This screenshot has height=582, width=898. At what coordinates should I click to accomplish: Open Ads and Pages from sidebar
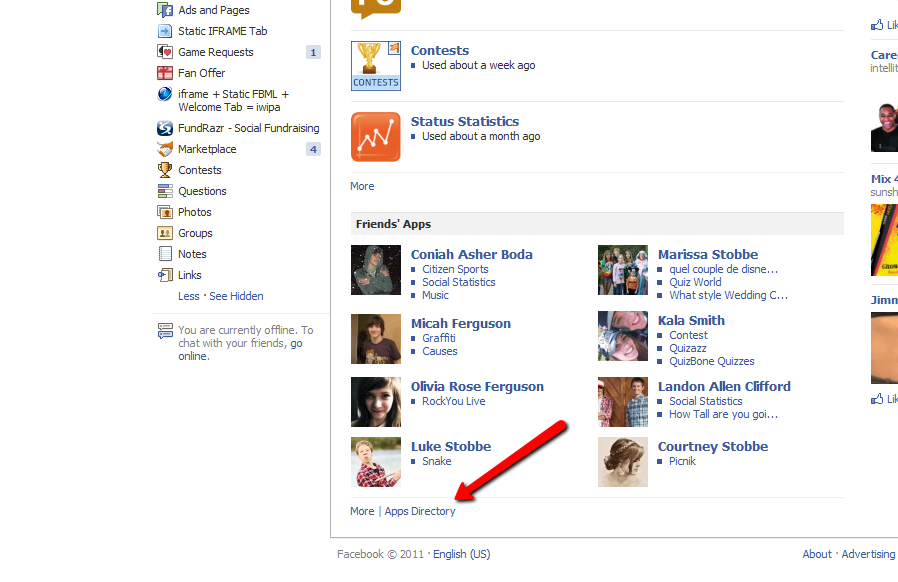(x=214, y=10)
